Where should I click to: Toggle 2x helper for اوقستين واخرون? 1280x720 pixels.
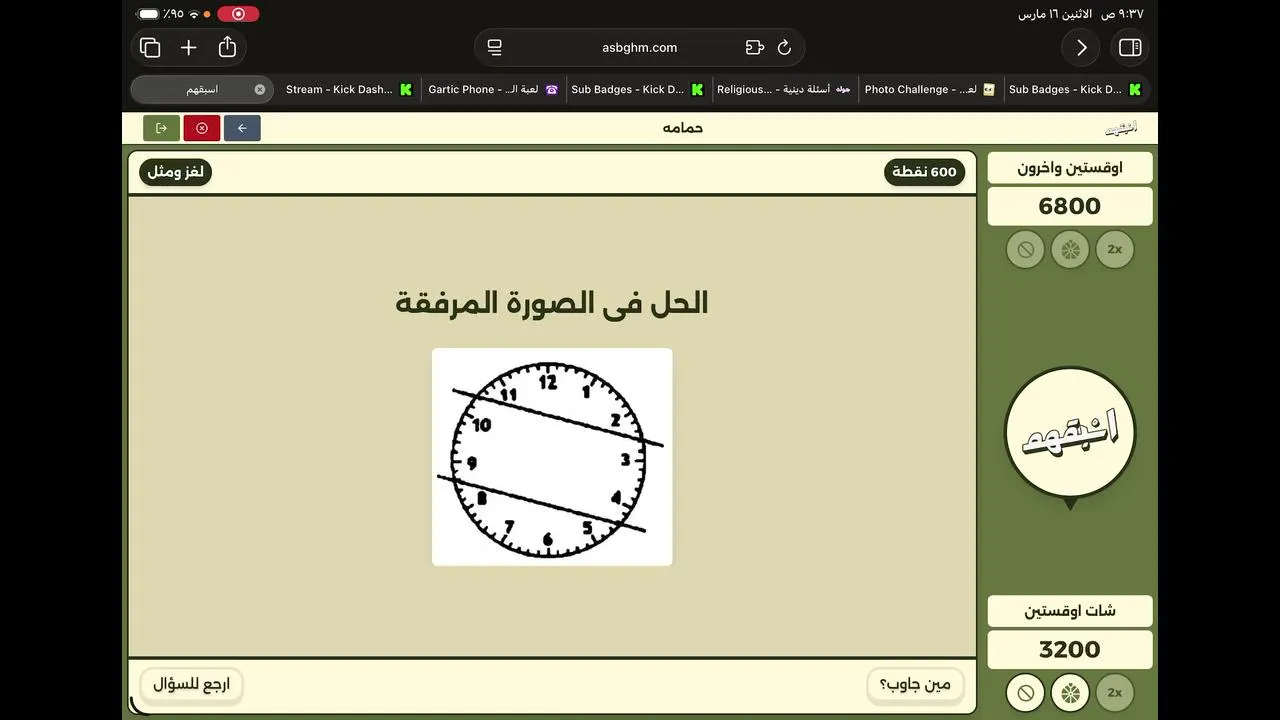pyautogui.click(x=1115, y=249)
